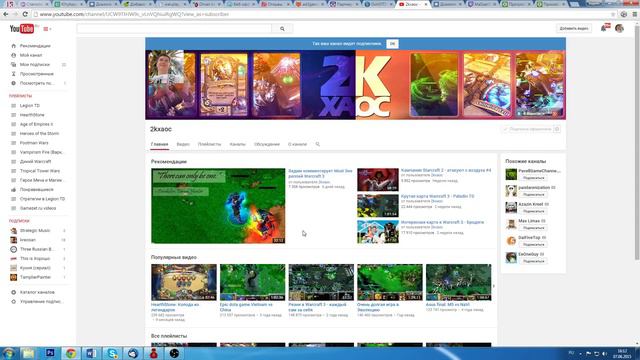
Task: Subscribe to similar channel Azazin Kreet
Action: click(533, 211)
